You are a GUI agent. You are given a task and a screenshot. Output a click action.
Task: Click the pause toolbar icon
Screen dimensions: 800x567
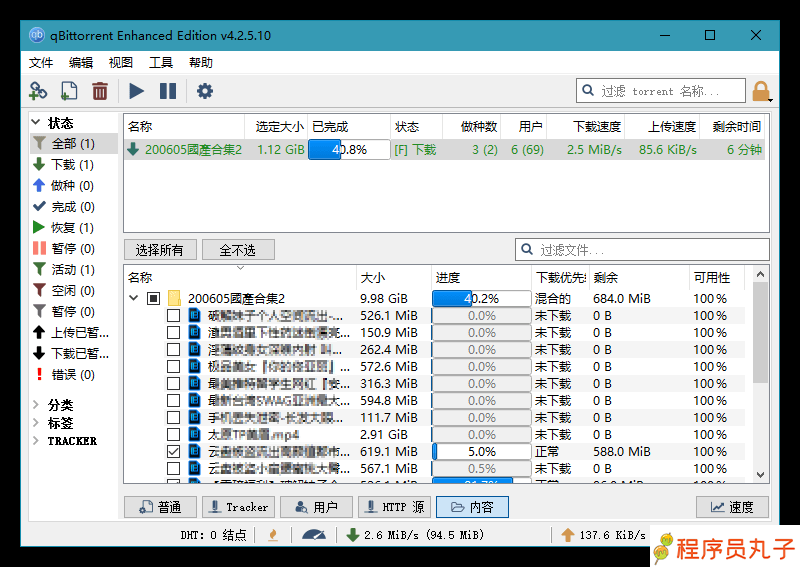[168, 91]
